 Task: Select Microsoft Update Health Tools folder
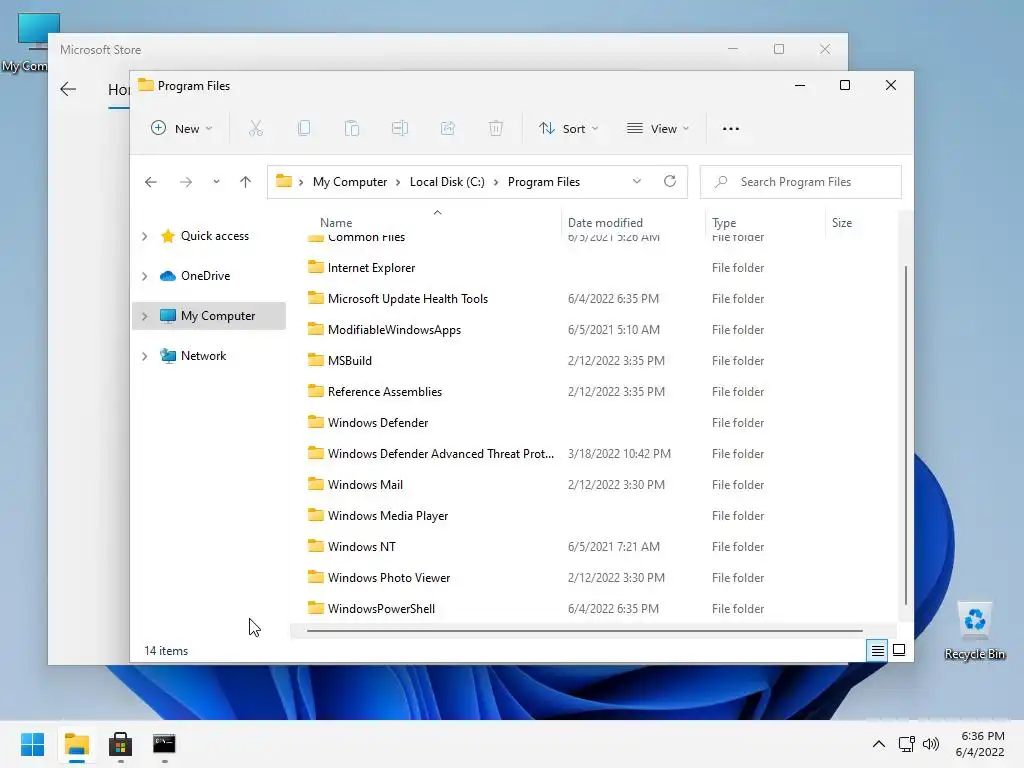[408, 298]
